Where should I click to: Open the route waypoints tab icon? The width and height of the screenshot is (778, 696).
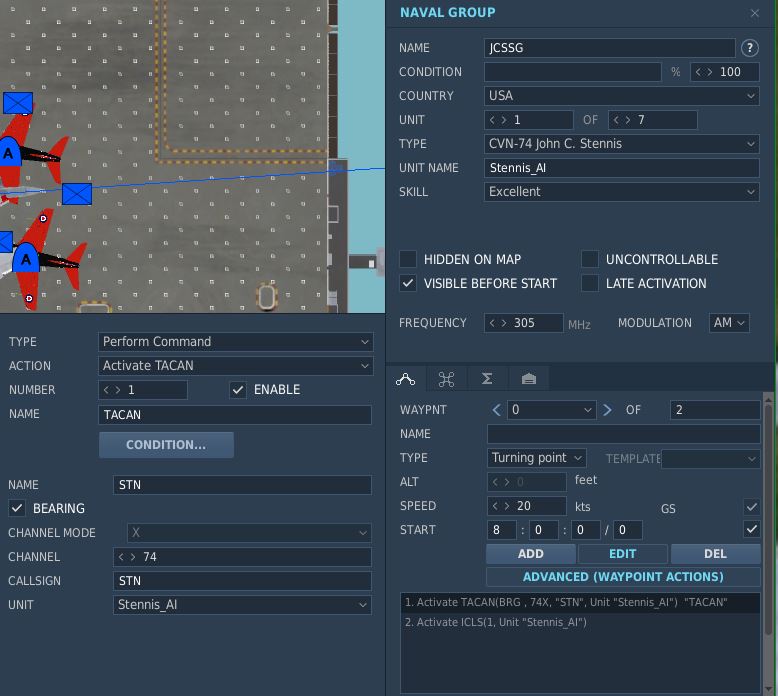coord(405,379)
